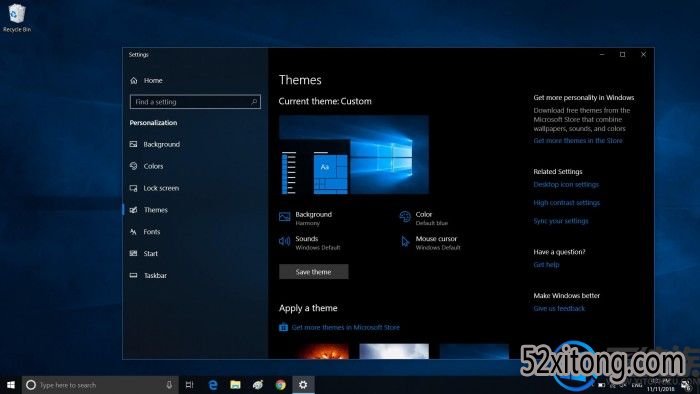Screen dimensions: 700x394
Task: Click the current theme preview image
Action: (354, 155)
